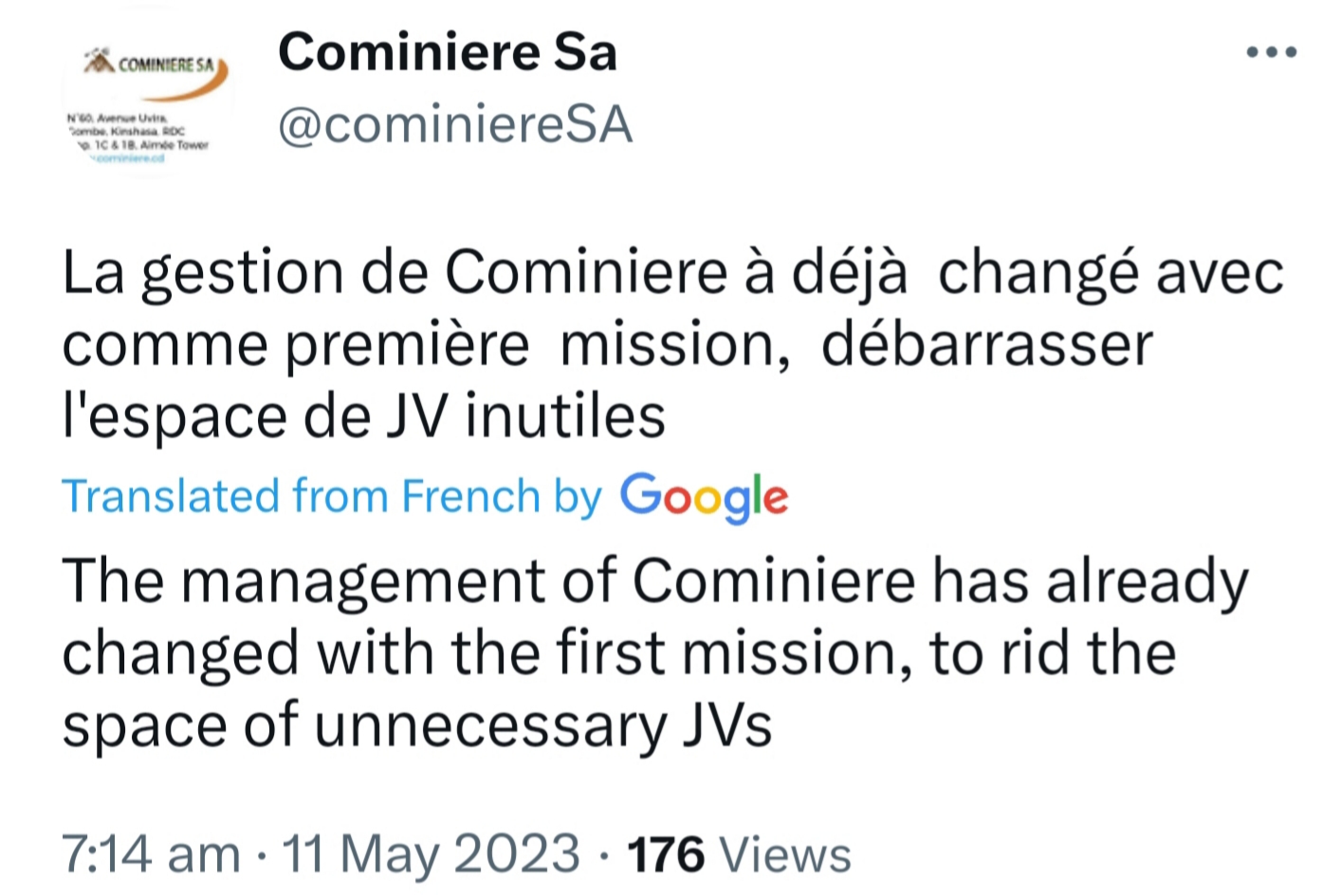This screenshot has width=1341, height=896.
Task: Click the Translated from French by label
Action: click(x=332, y=496)
